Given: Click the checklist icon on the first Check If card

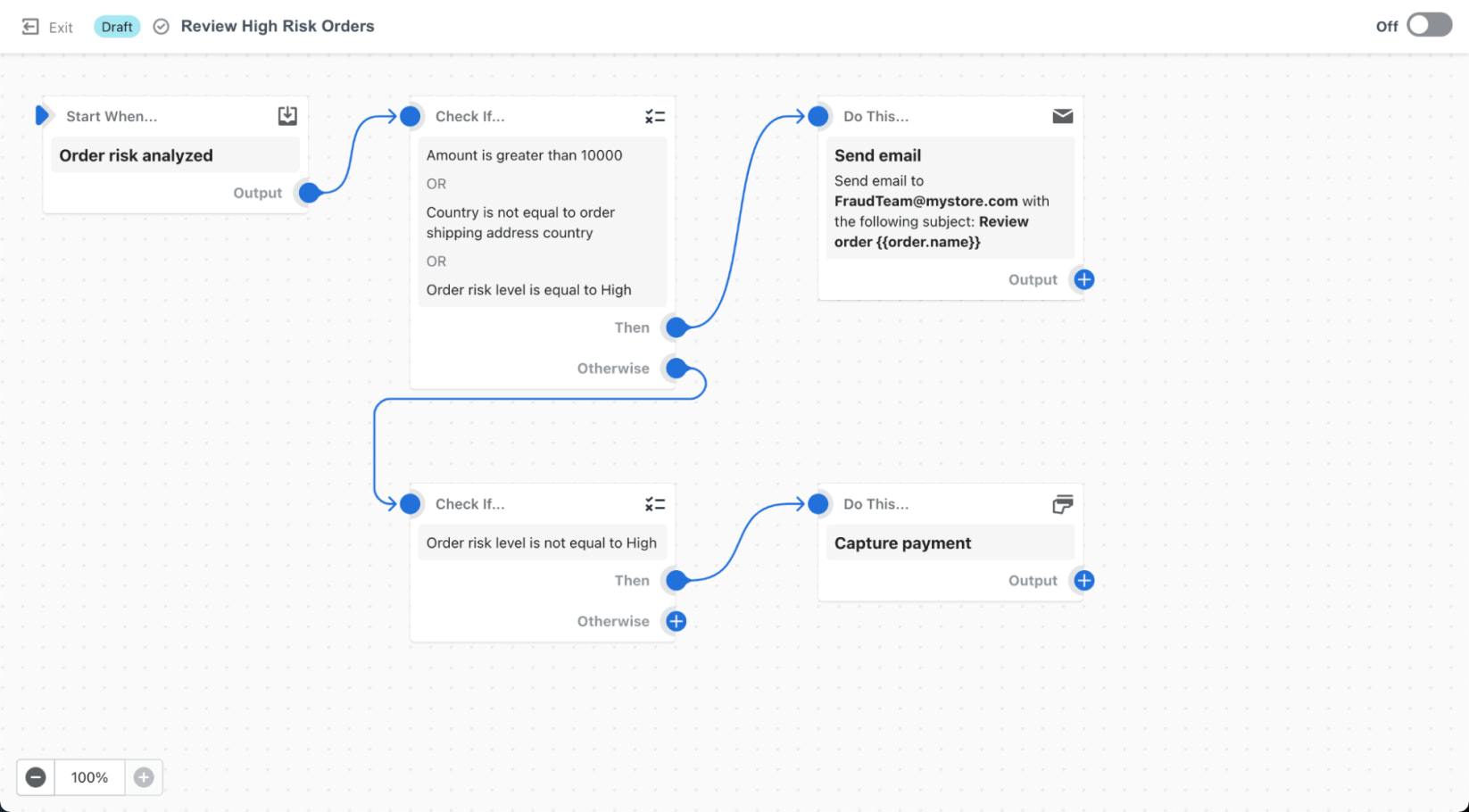Looking at the screenshot, I should [655, 115].
